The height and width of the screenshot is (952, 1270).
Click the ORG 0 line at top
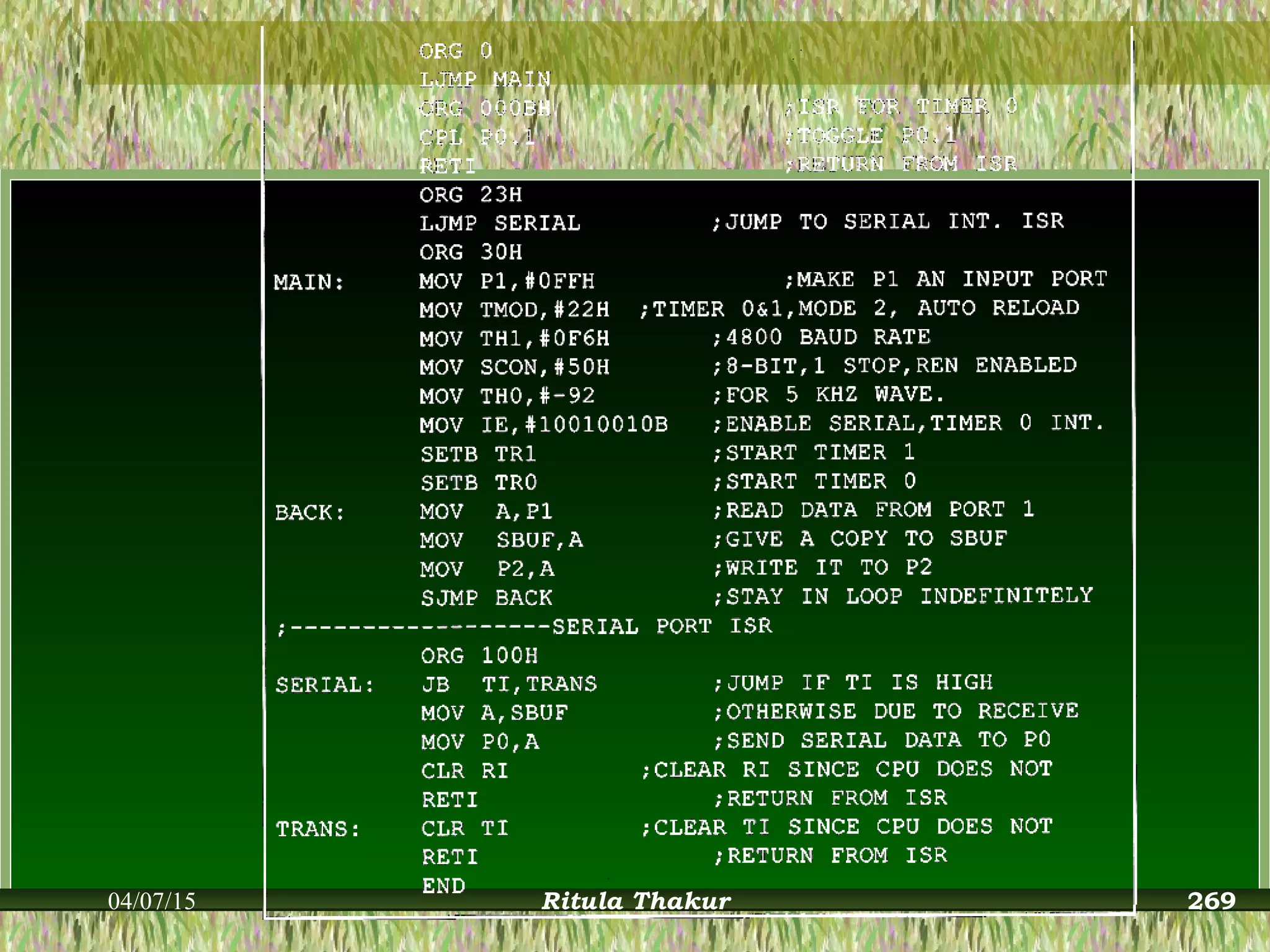pyautogui.click(x=455, y=51)
